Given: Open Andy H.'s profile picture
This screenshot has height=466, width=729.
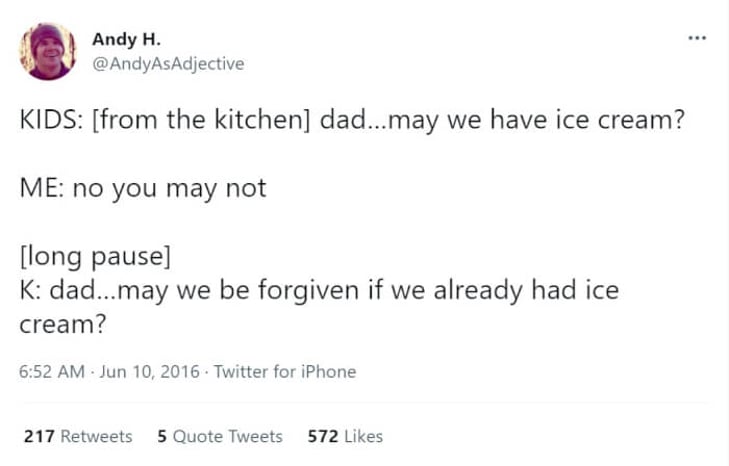Looking at the screenshot, I should click(48, 51).
